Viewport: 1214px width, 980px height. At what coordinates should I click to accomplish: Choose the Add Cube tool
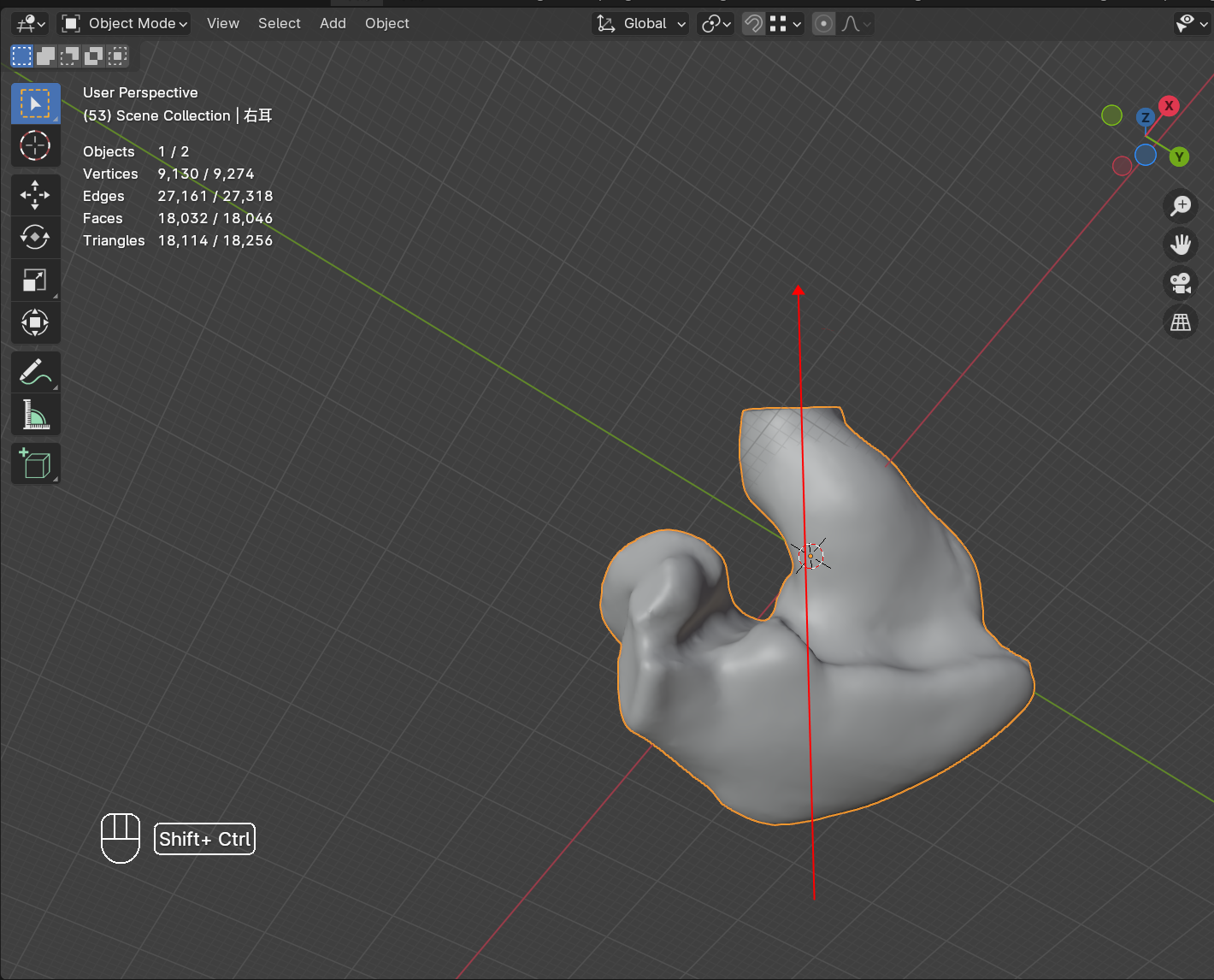[x=35, y=463]
